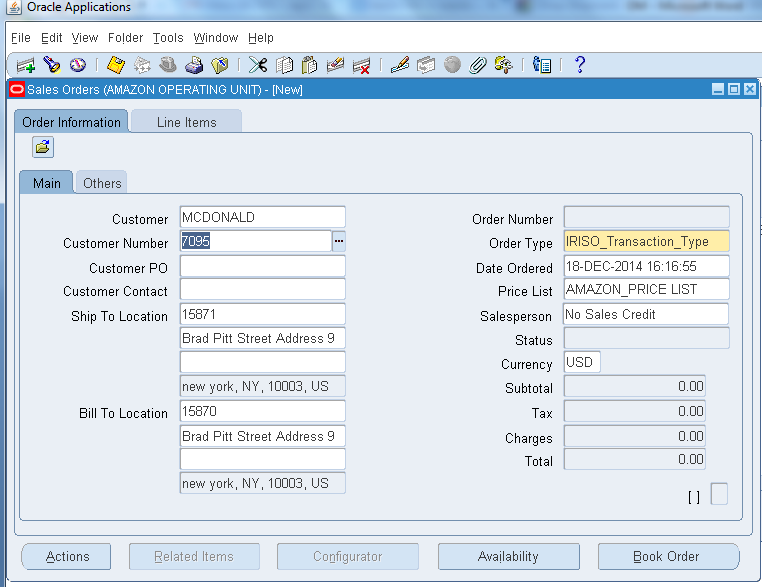Open the Edit menu
The image size is (762, 587).
tap(52, 38)
